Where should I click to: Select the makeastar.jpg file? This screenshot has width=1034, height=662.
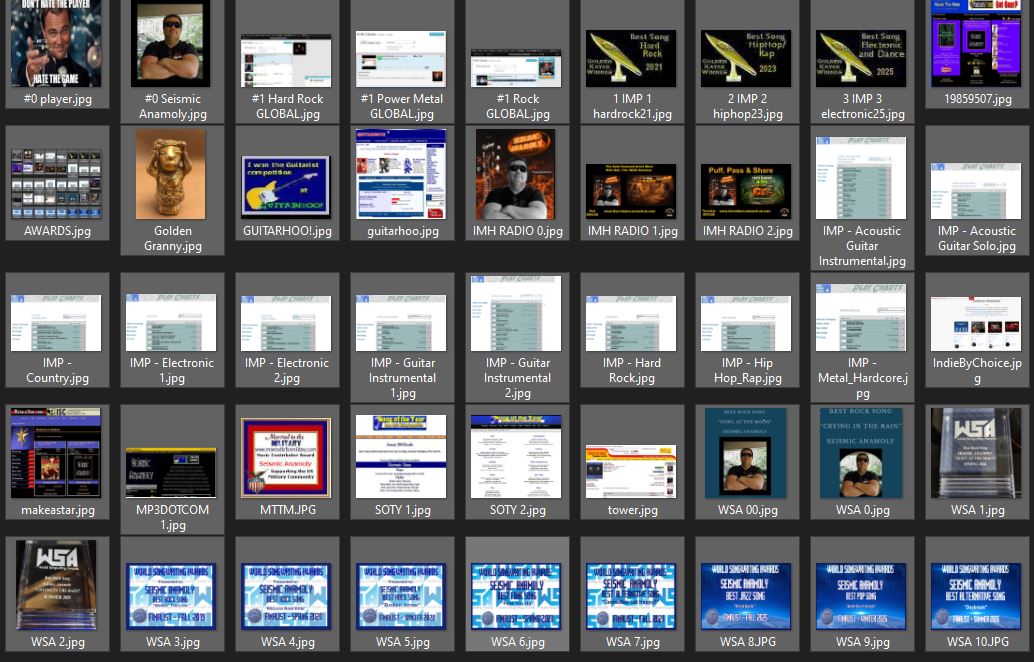[x=57, y=452]
